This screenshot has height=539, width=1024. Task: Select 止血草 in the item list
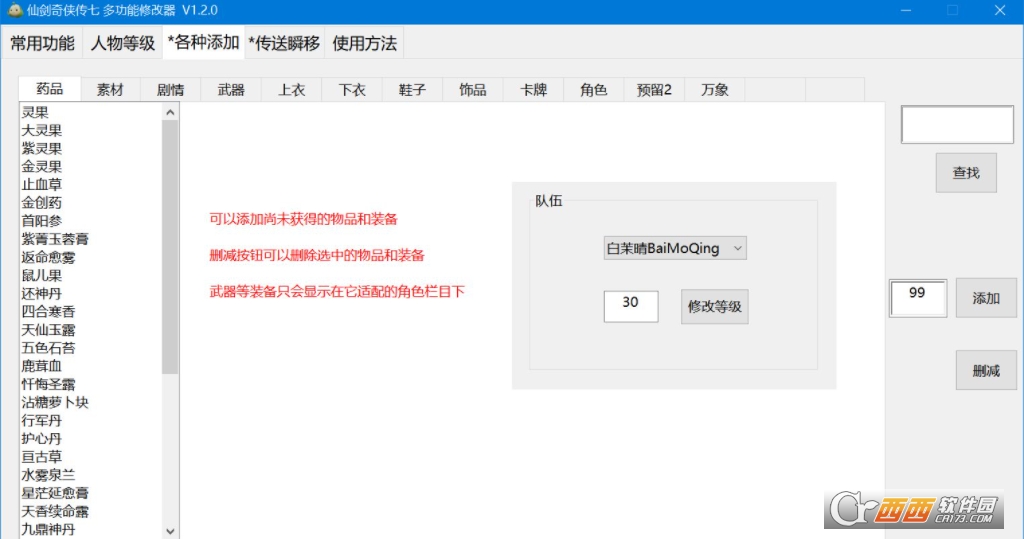point(42,185)
